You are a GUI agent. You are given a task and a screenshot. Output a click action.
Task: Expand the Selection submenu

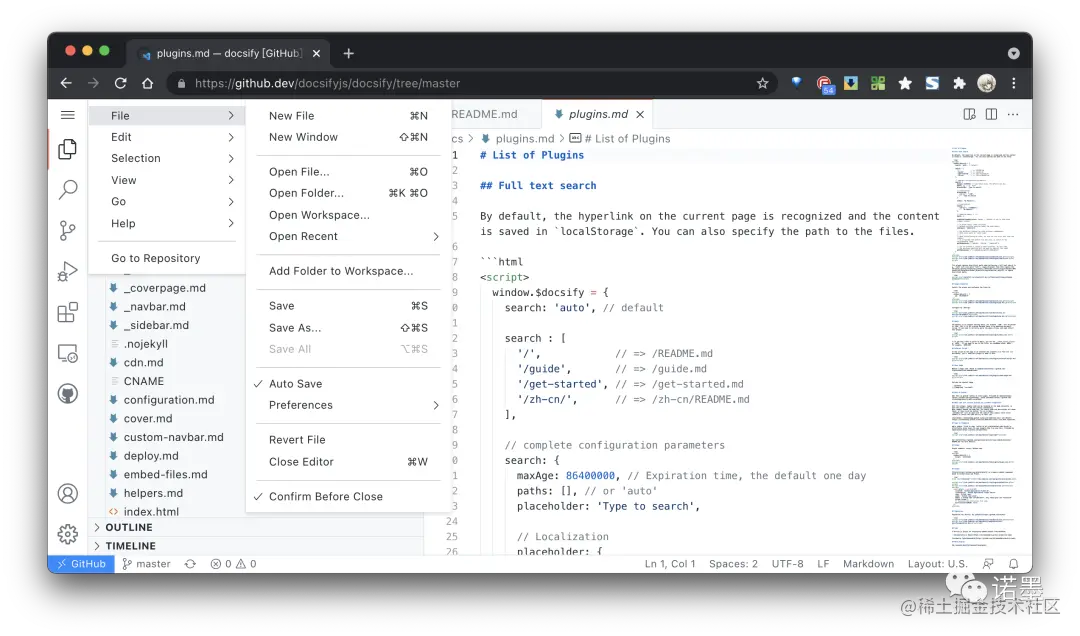[x=168, y=158]
